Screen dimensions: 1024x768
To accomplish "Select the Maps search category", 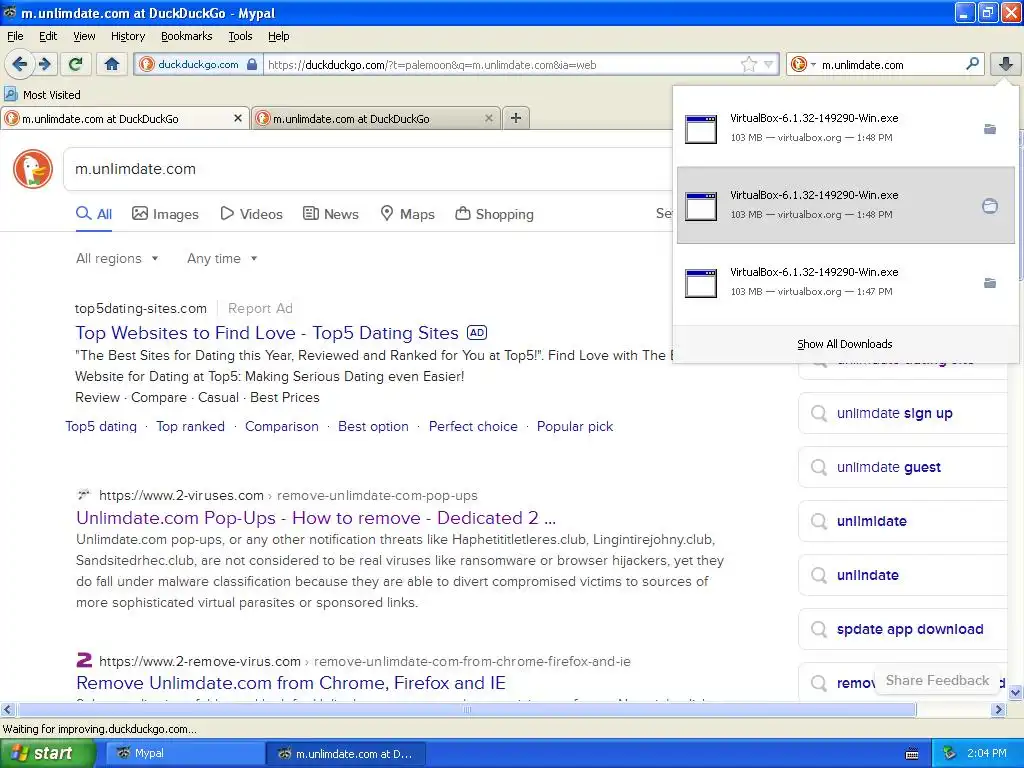I will (x=408, y=214).
